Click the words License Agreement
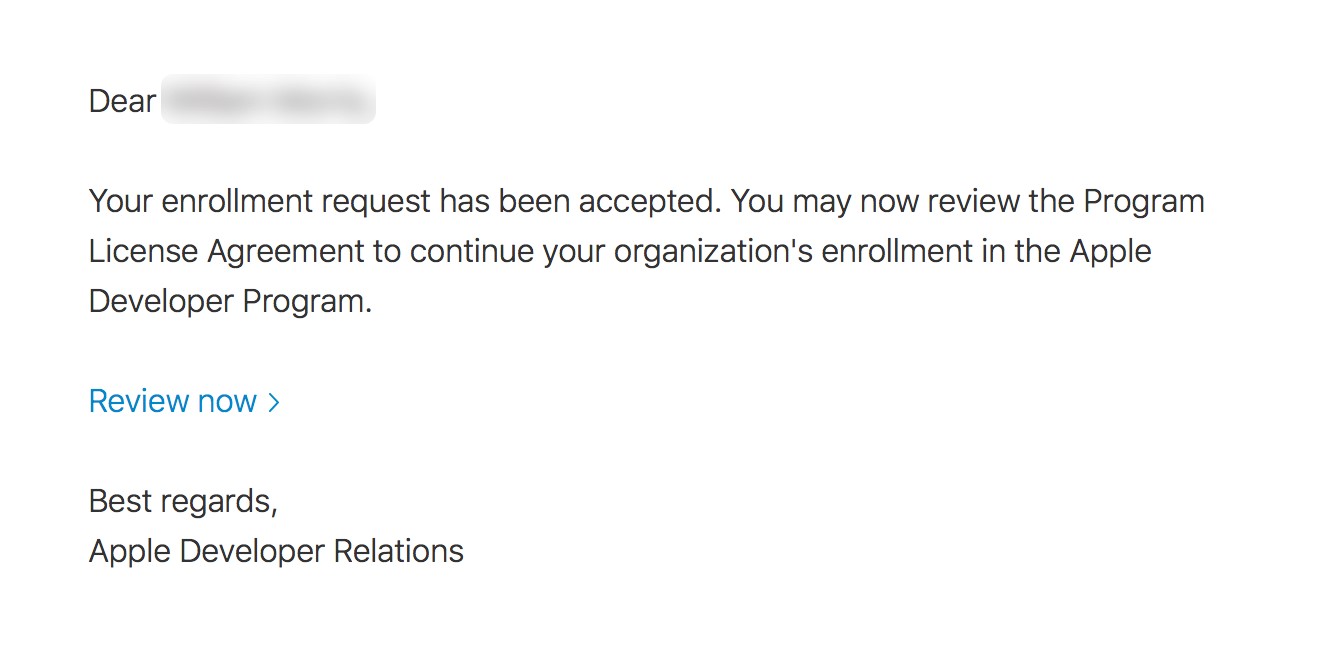The image size is (1322, 645). [x=227, y=251]
